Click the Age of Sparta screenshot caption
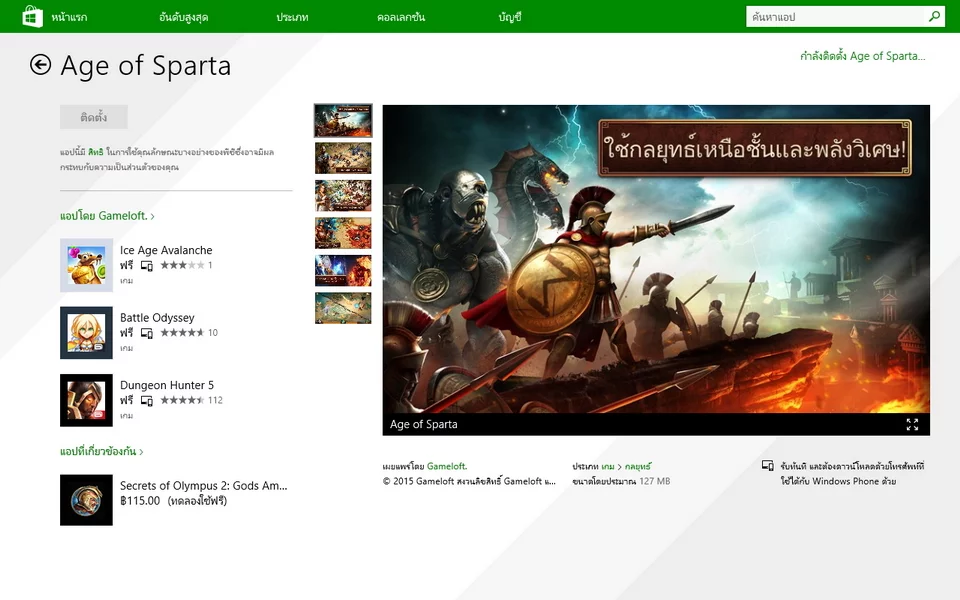The width and height of the screenshot is (960, 600). tap(424, 424)
